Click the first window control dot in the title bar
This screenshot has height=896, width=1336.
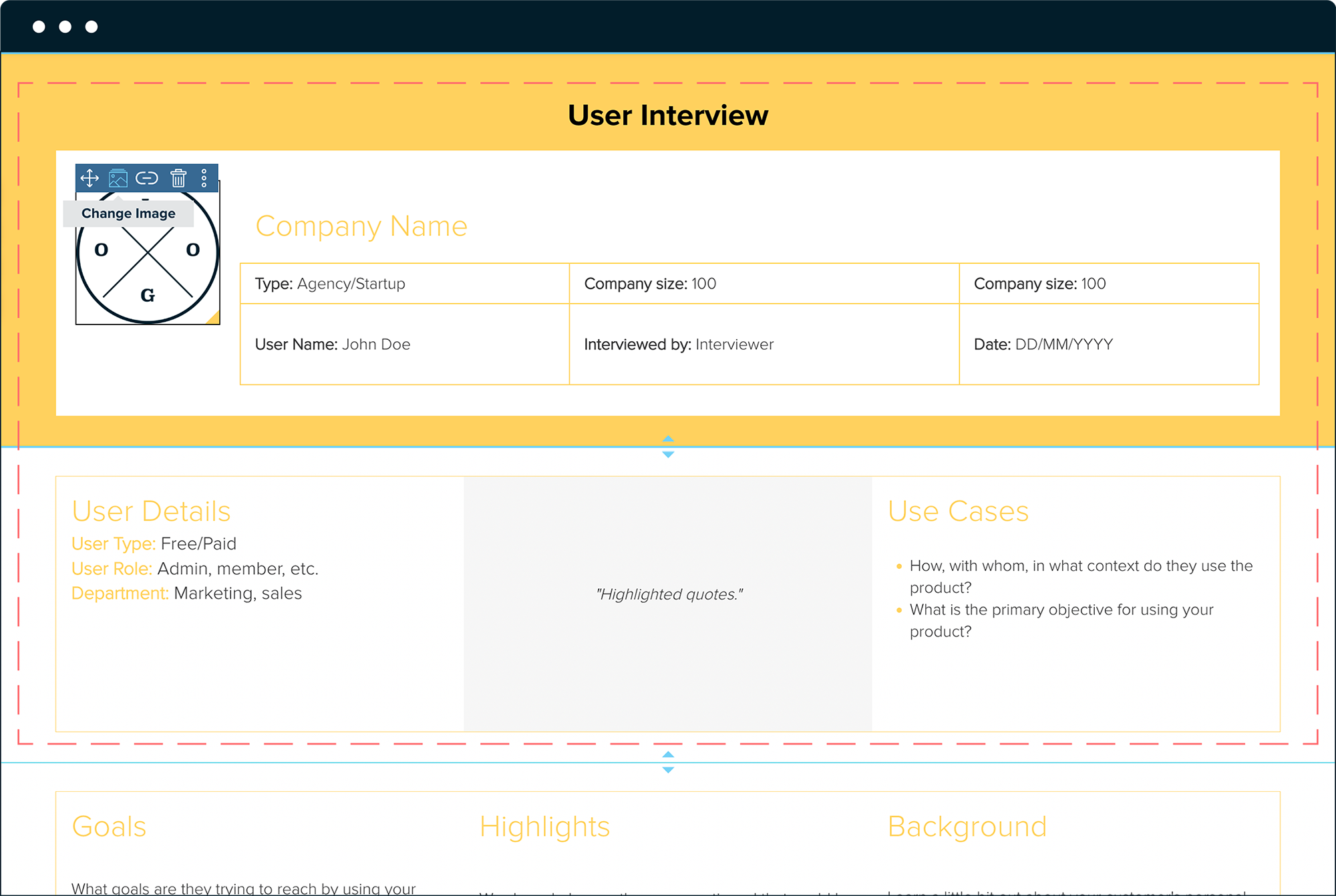tap(38, 26)
